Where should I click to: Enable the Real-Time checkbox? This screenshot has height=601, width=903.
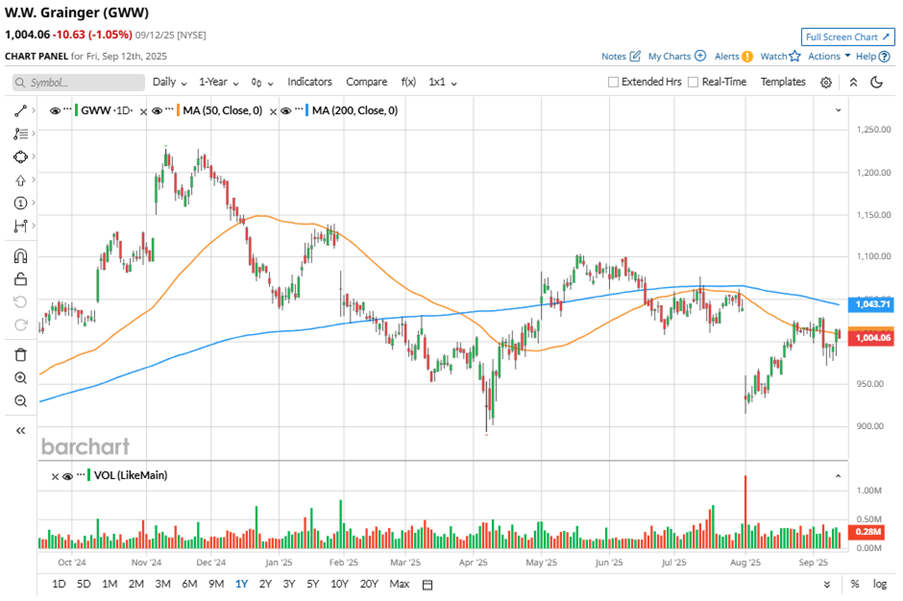693,82
